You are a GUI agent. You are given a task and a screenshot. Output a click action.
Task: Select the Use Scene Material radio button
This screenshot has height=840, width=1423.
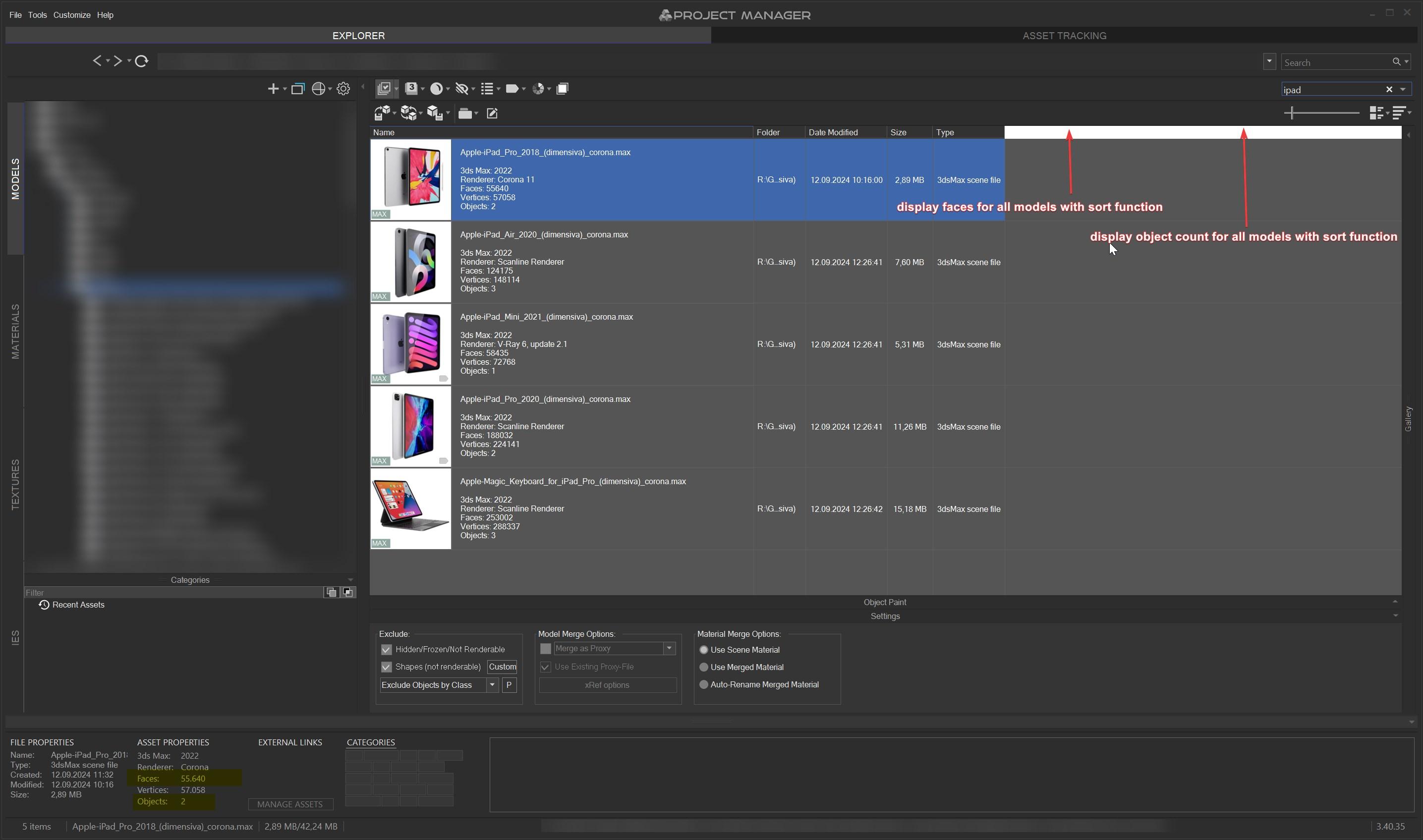click(x=704, y=650)
